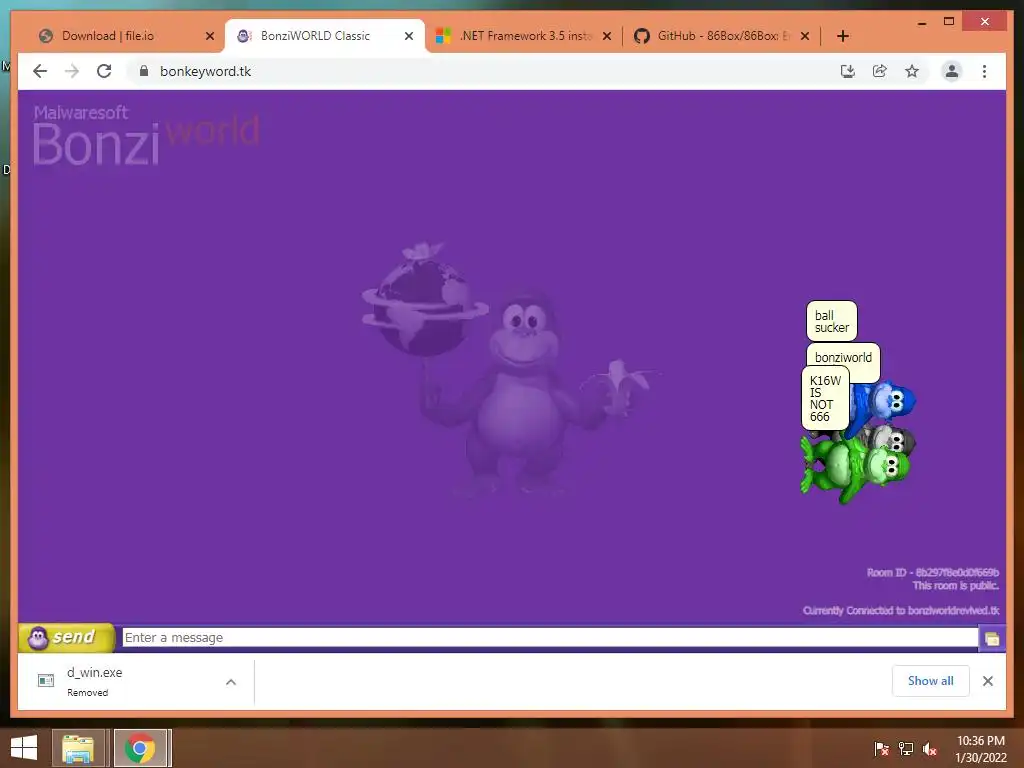Click the 'ball sucker' speech bubble
This screenshot has height=768, width=1024.
coord(831,321)
